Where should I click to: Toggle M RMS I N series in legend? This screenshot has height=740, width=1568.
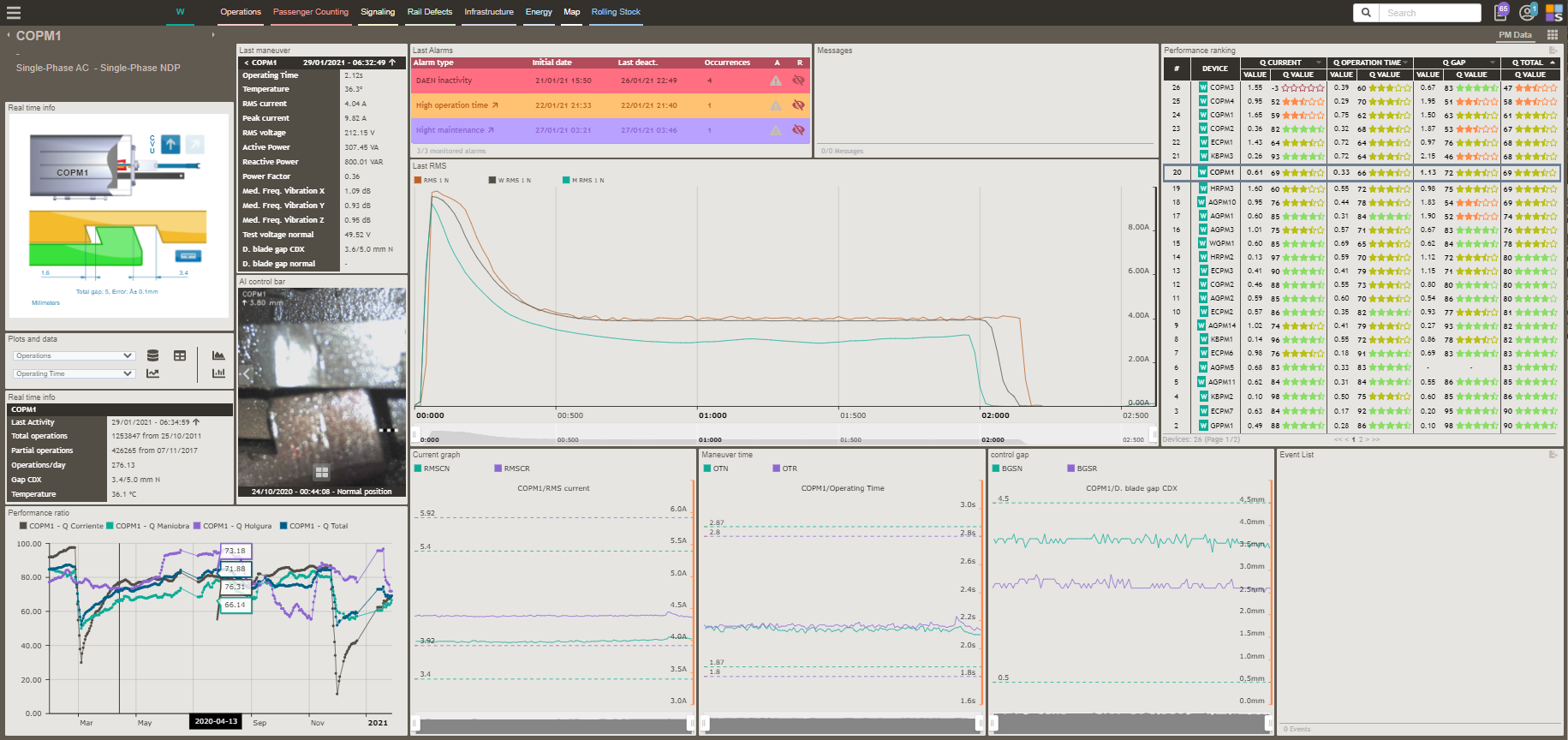coord(584,180)
